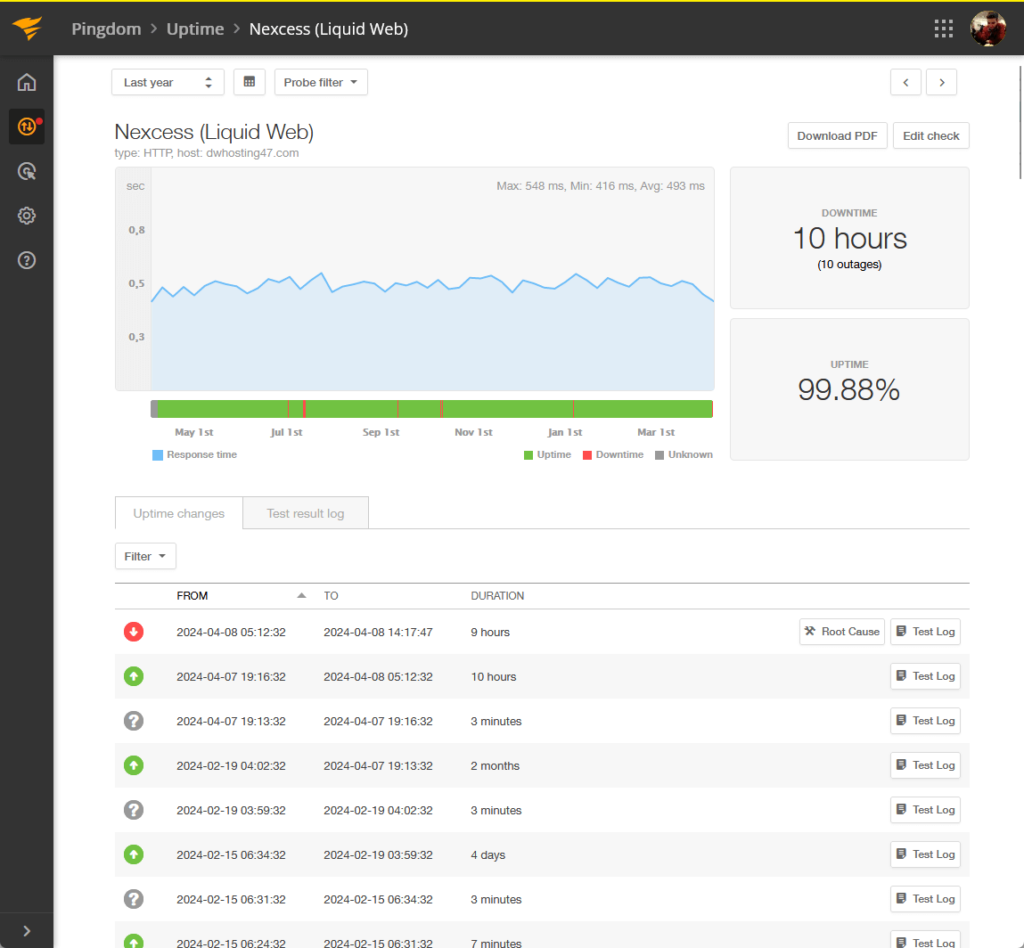Screen dimensions: 1024x948
Task: Click the FROM column sort arrow
Action: [301, 595]
